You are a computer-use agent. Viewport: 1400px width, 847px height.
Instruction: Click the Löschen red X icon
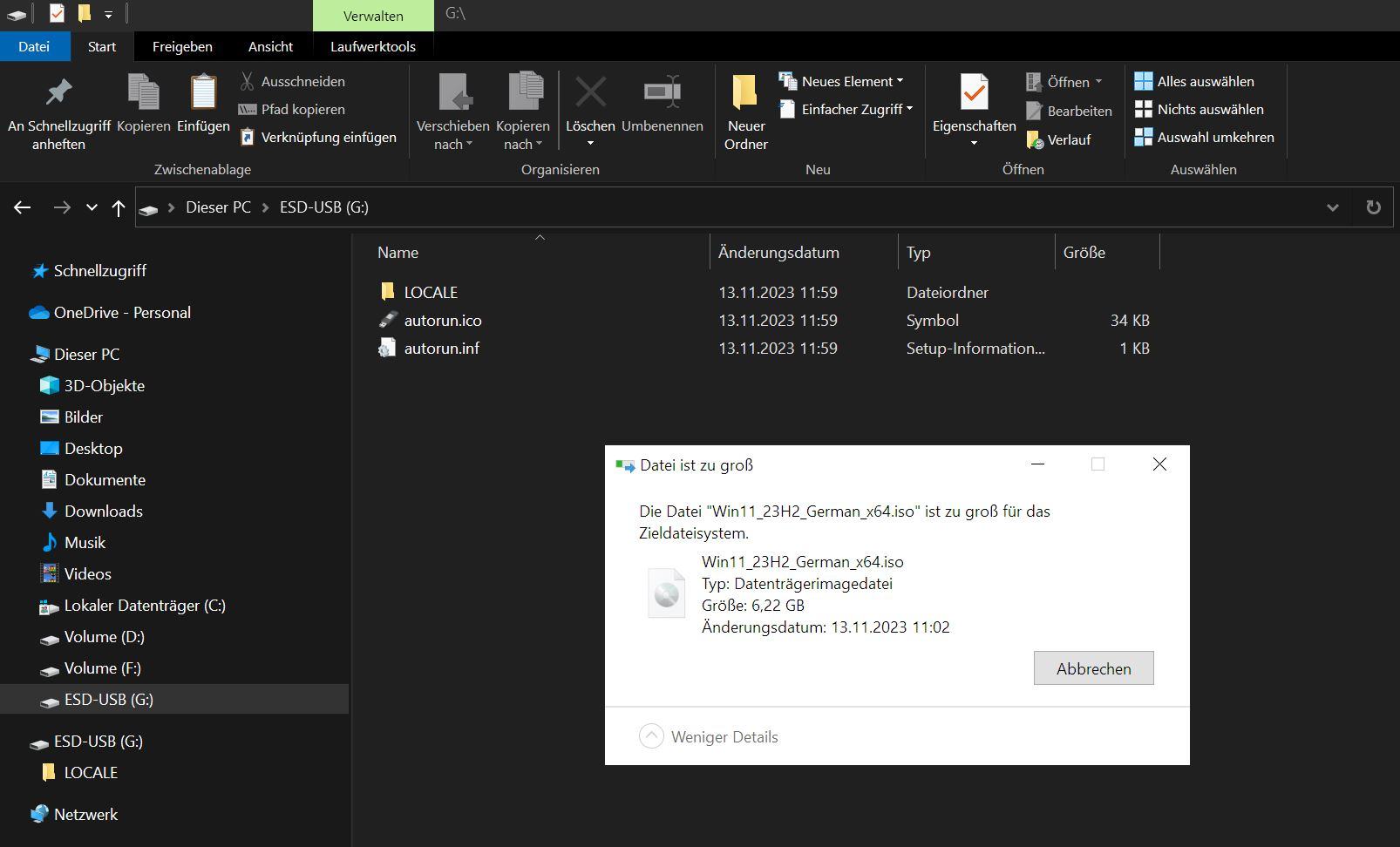(590, 91)
